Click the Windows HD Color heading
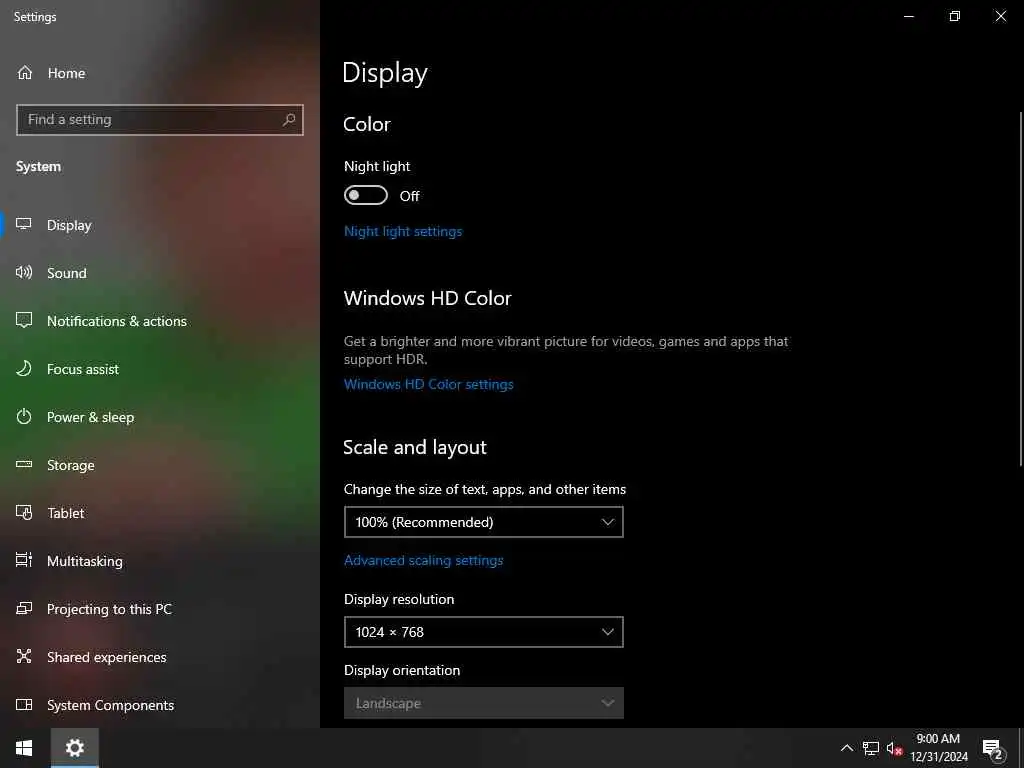The image size is (1024, 768). coord(428,298)
